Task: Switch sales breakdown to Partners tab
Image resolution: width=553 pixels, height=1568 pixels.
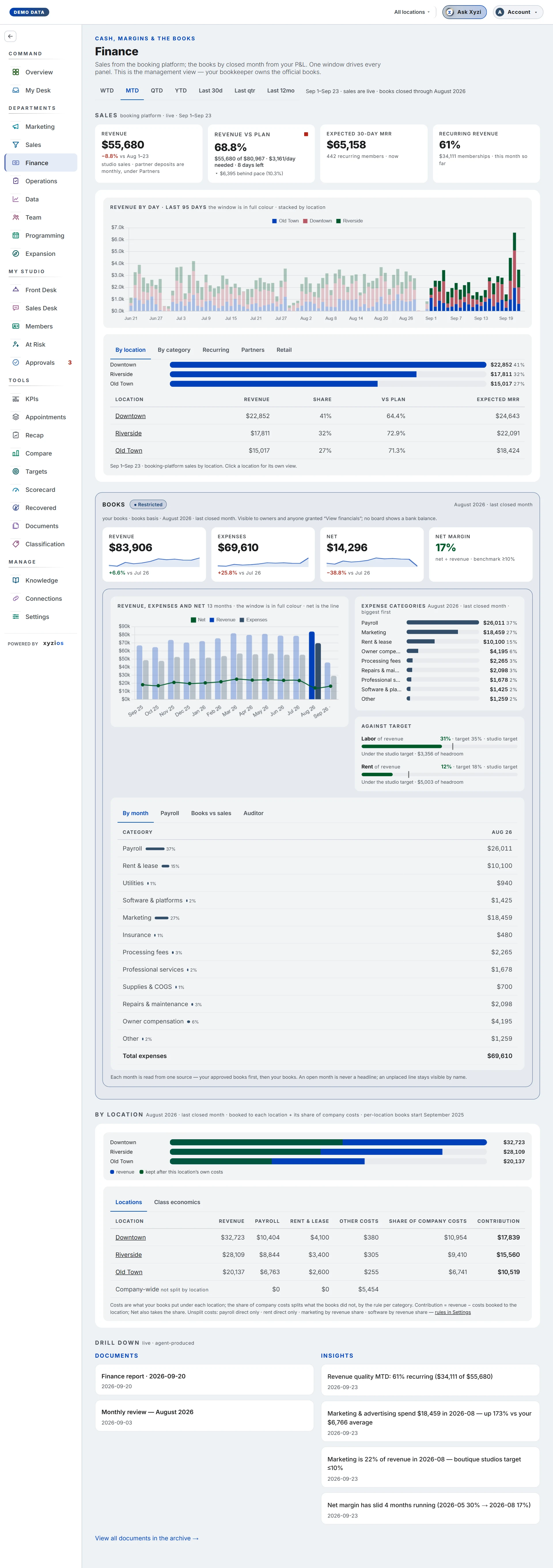Action: pyautogui.click(x=253, y=350)
